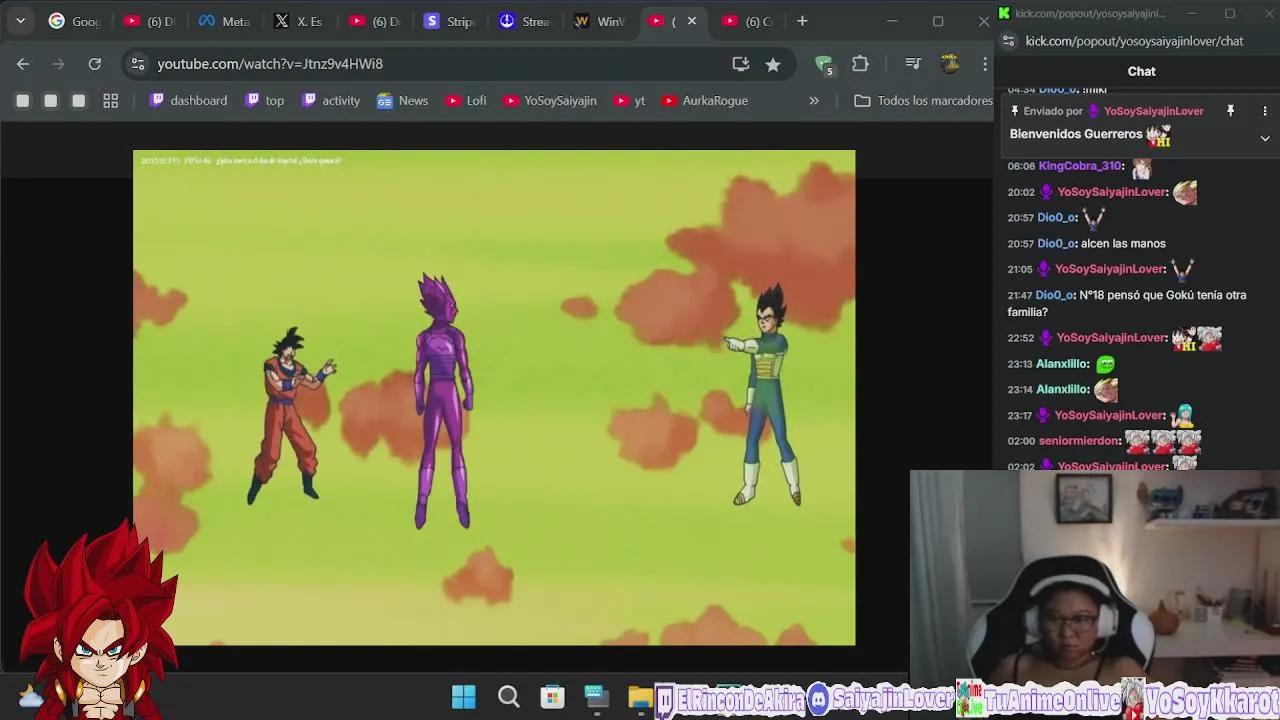This screenshot has width=1280, height=720.
Task: Open Microsoft Store from taskbar
Action: coord(552,697)
